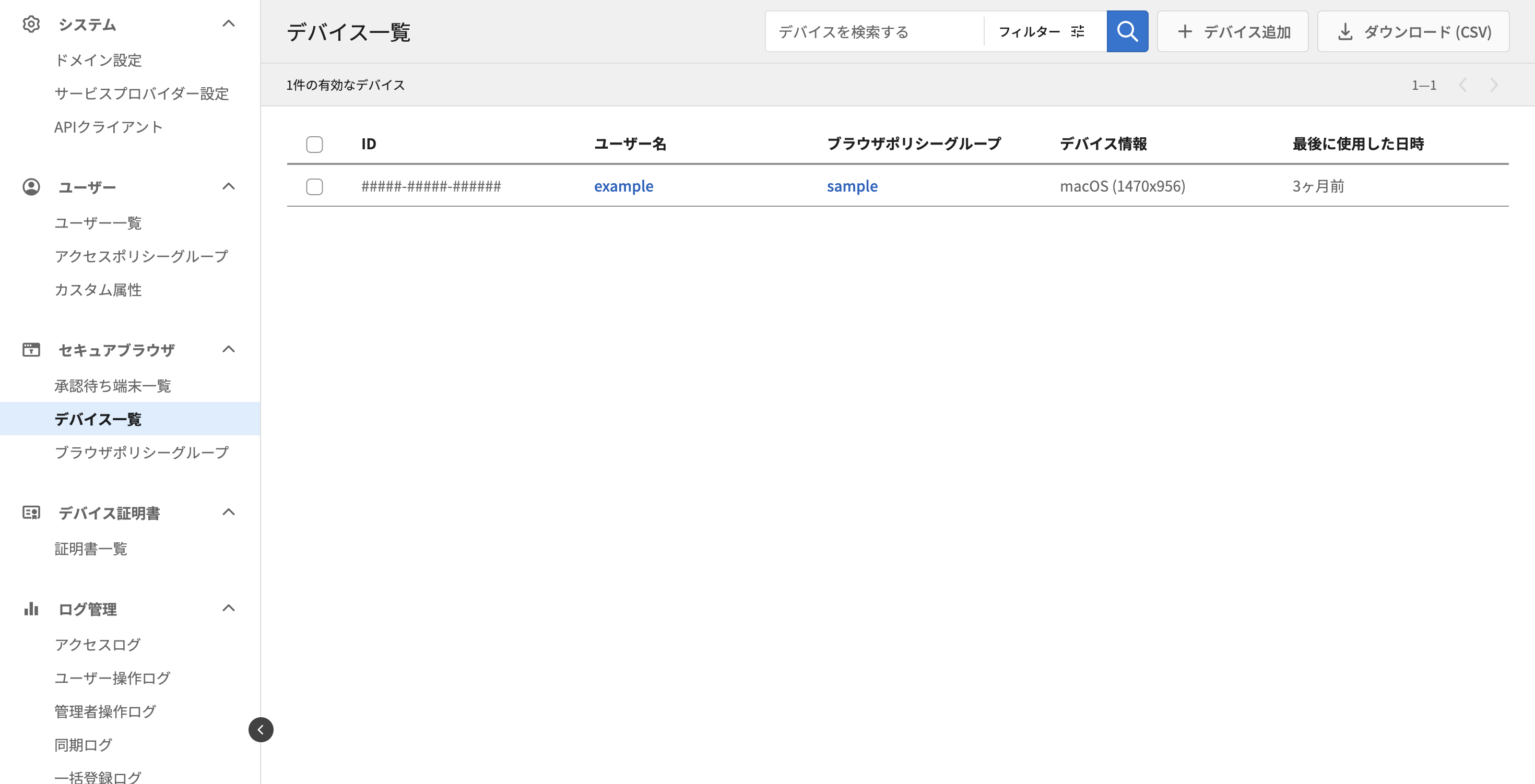Click the デバイスを検索する search field
Viewport: 1535px width, 784px height.
(873, 31)
